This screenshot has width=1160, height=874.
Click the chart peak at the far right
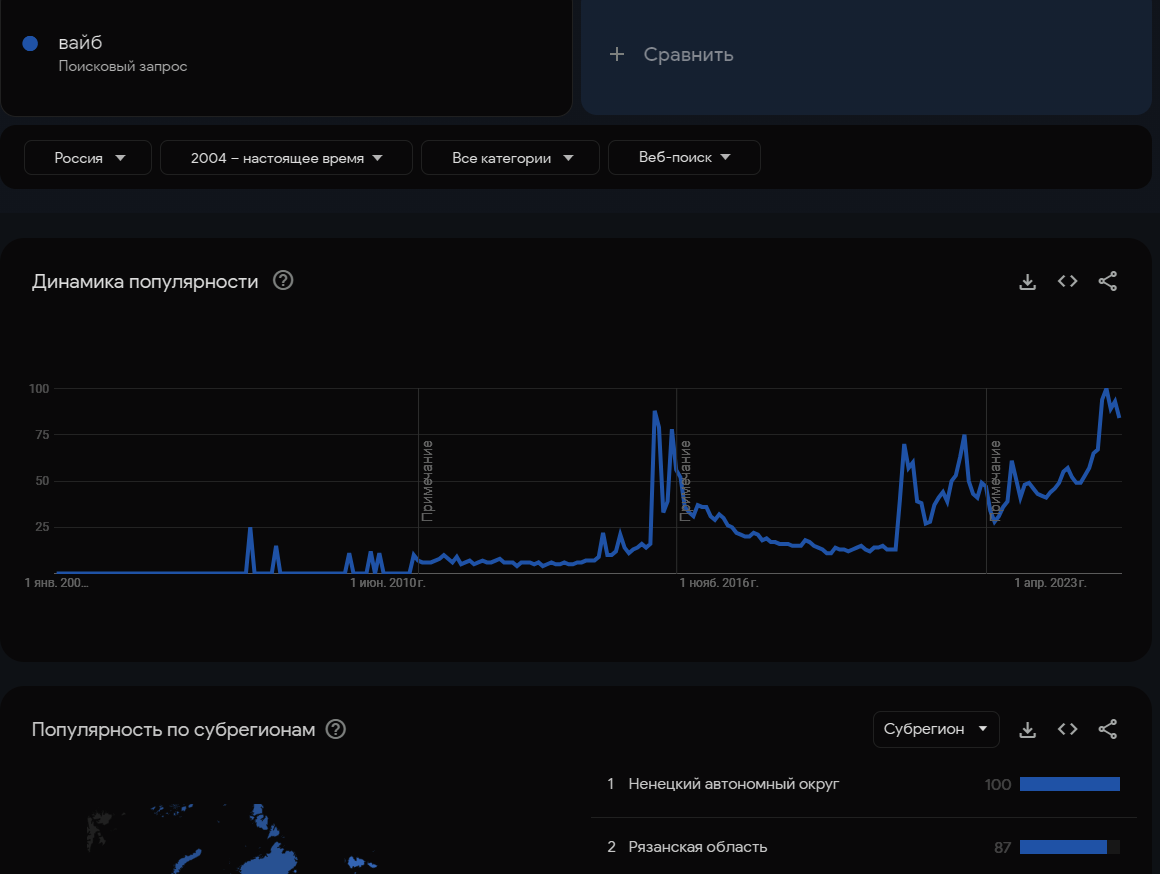[1106, 390]
